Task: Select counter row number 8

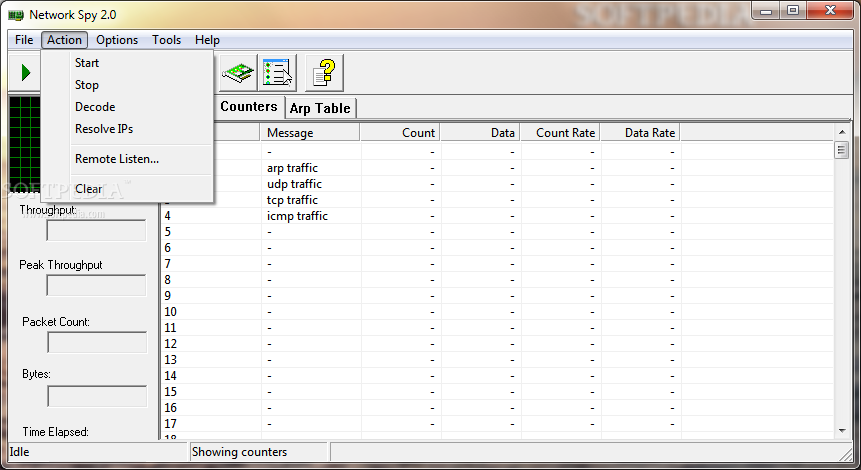Action: [x=497, y=280]
